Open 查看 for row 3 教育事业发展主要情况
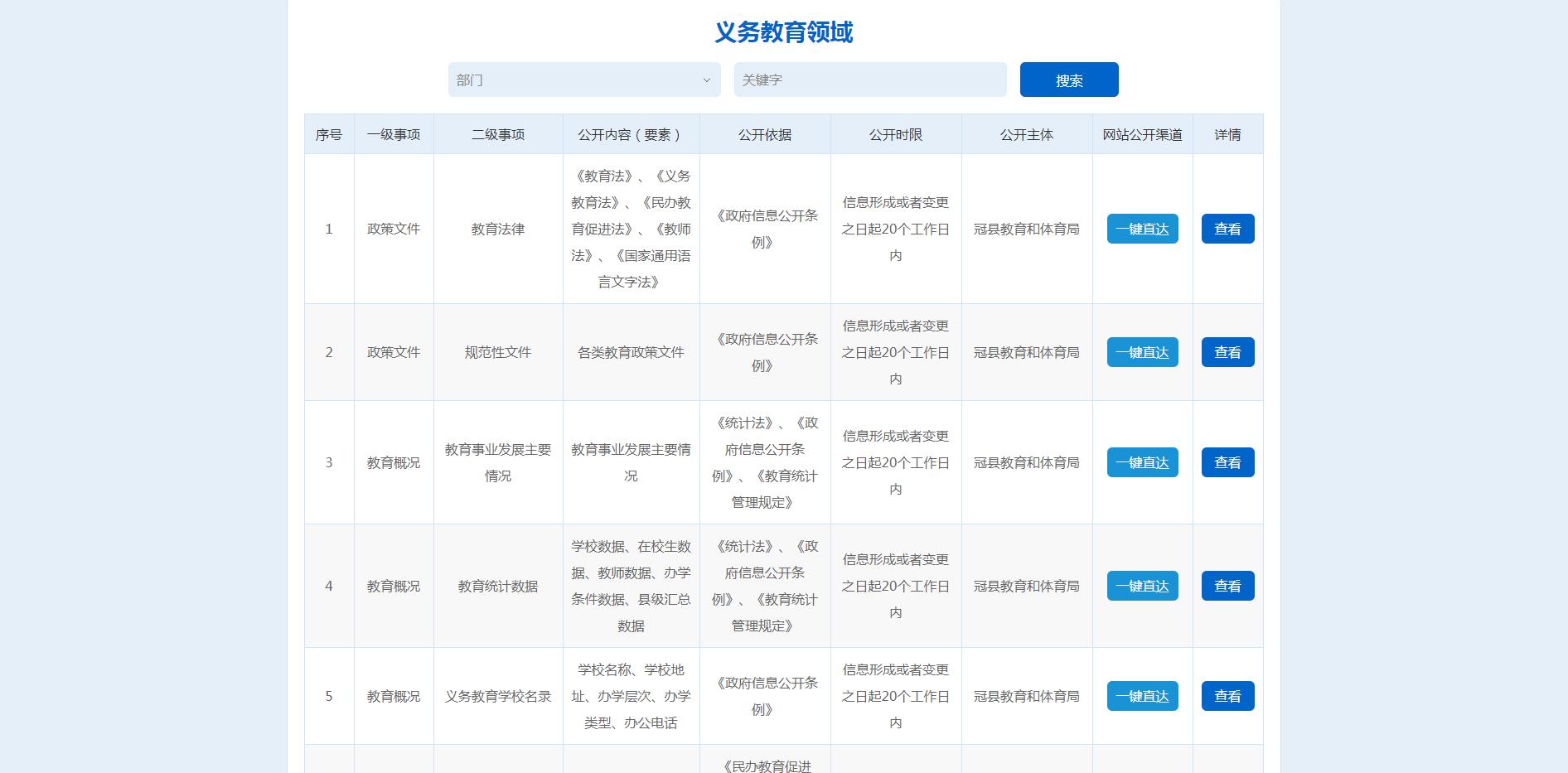This screenshot has width=1568, height=773. pos(1227,462)
